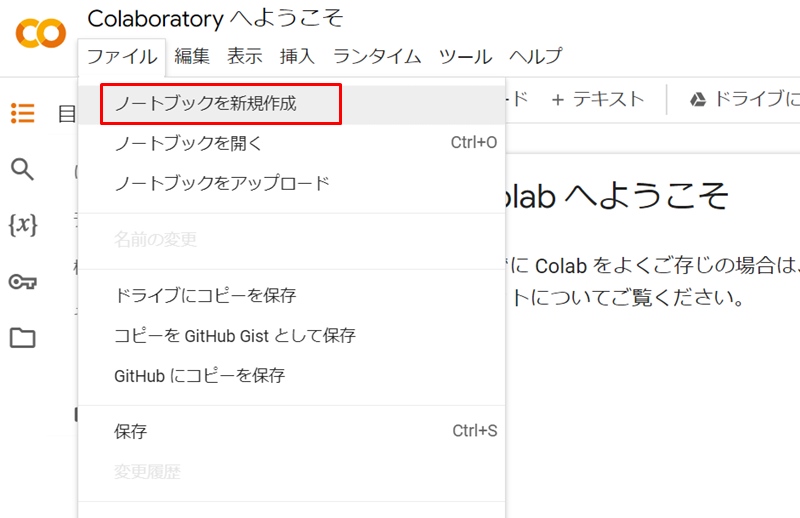Screen dimensions: 800x518
Task: Open the ランタイム menu
Action: 378,56
